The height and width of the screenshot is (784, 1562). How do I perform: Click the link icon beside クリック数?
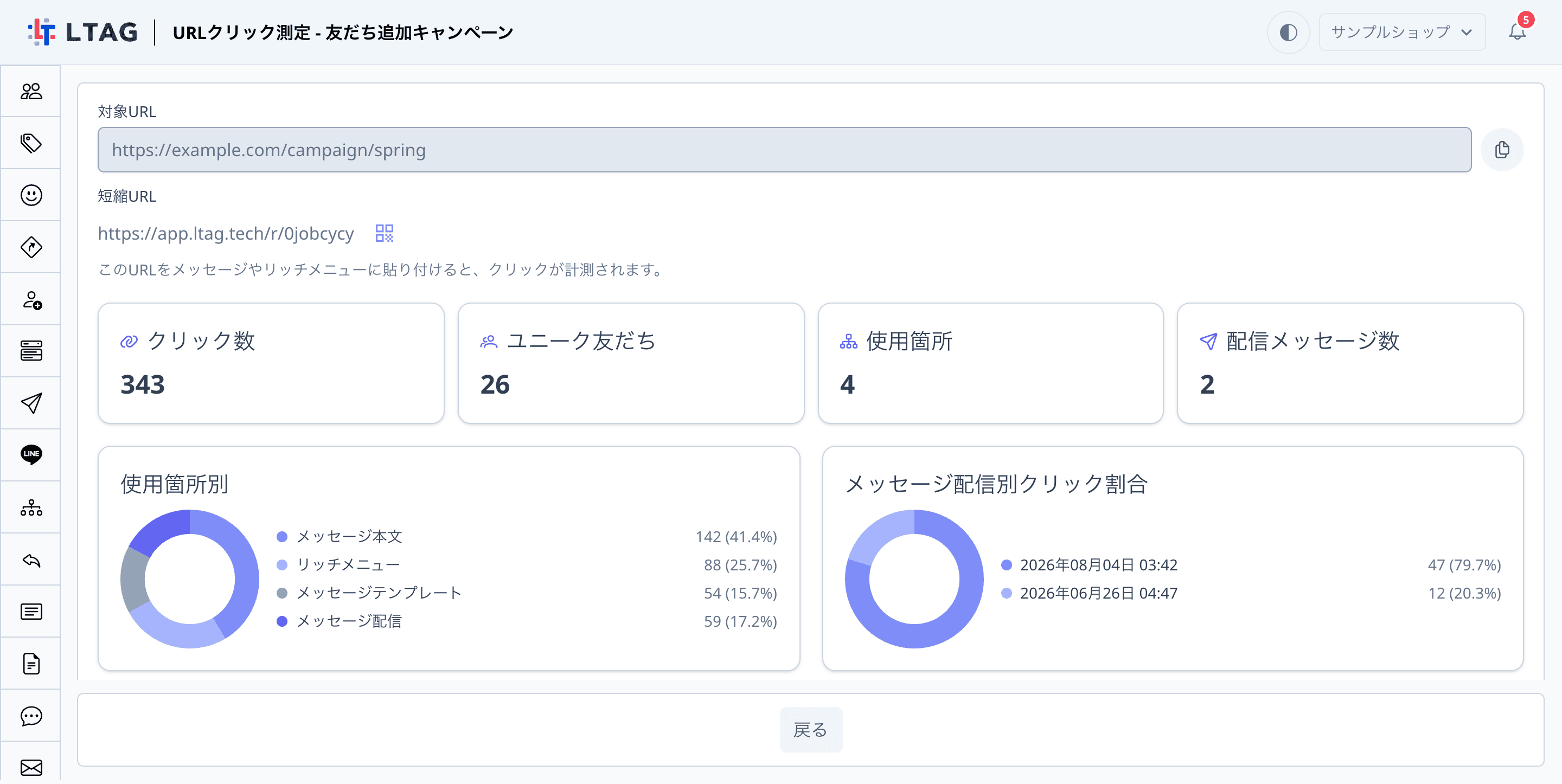129,342
